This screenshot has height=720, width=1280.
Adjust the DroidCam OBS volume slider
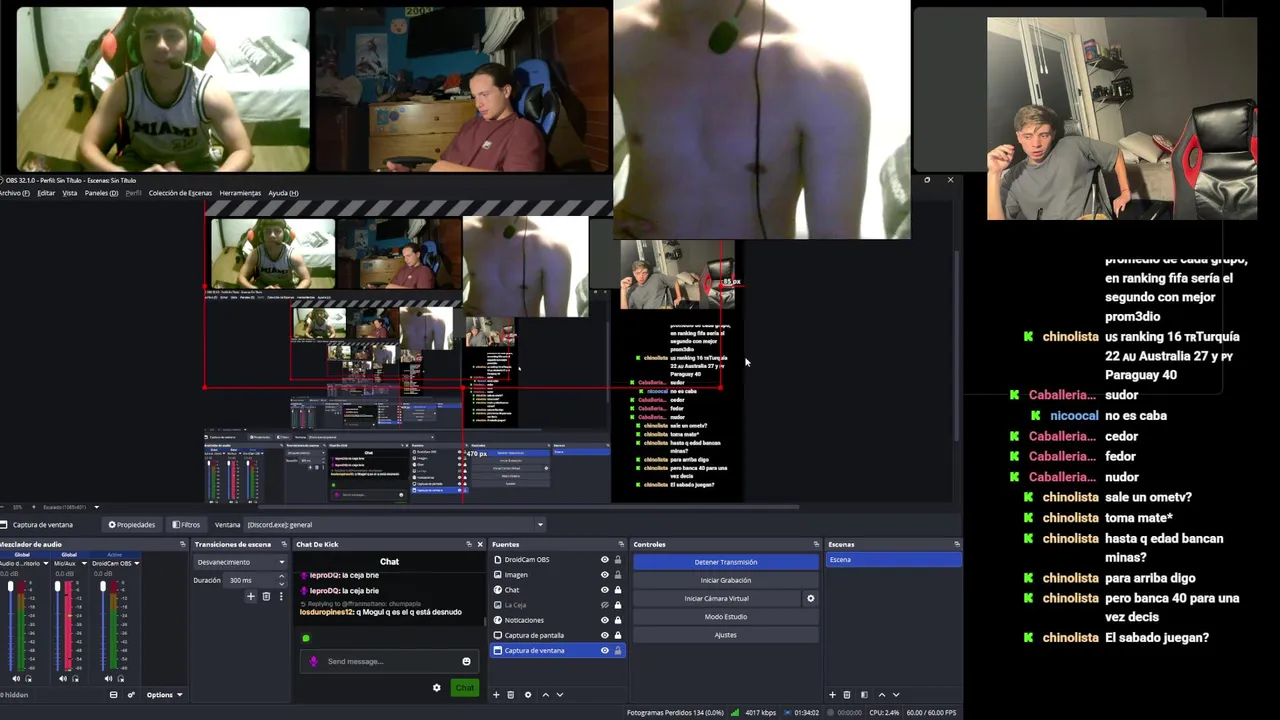[x=103, y=626]
